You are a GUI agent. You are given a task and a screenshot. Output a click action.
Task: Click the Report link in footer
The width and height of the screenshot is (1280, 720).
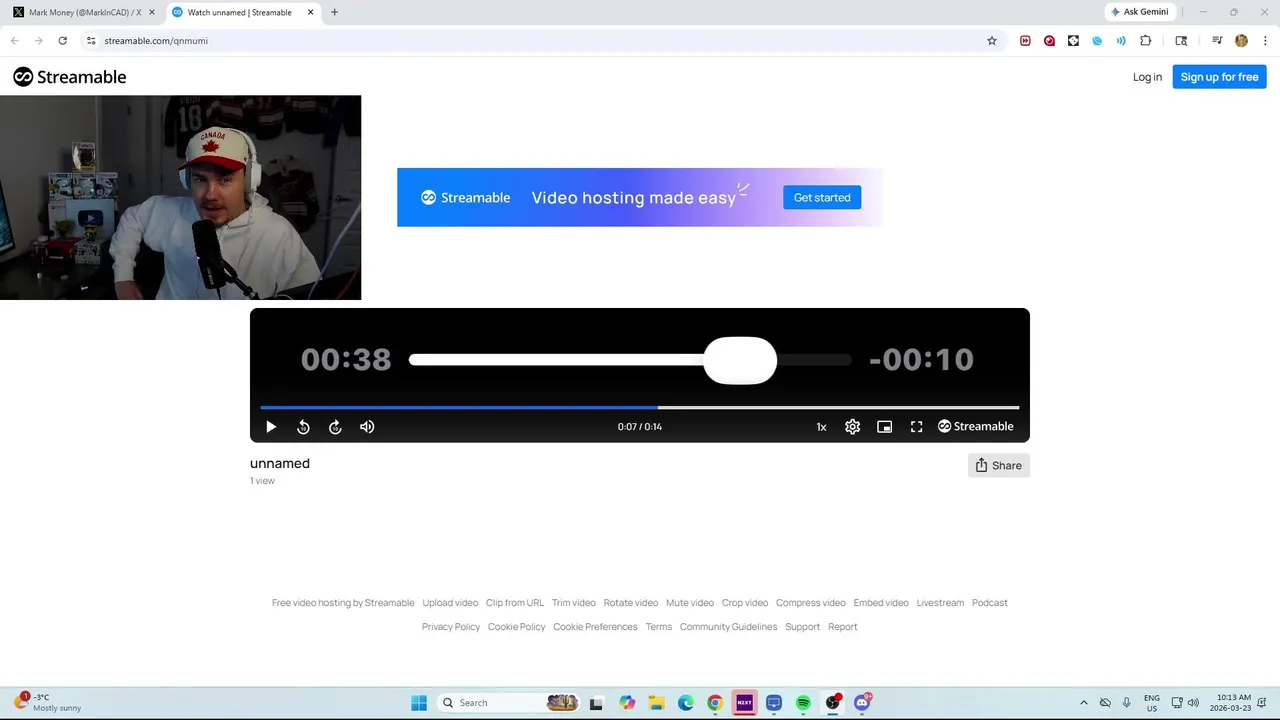click(843, 627)
